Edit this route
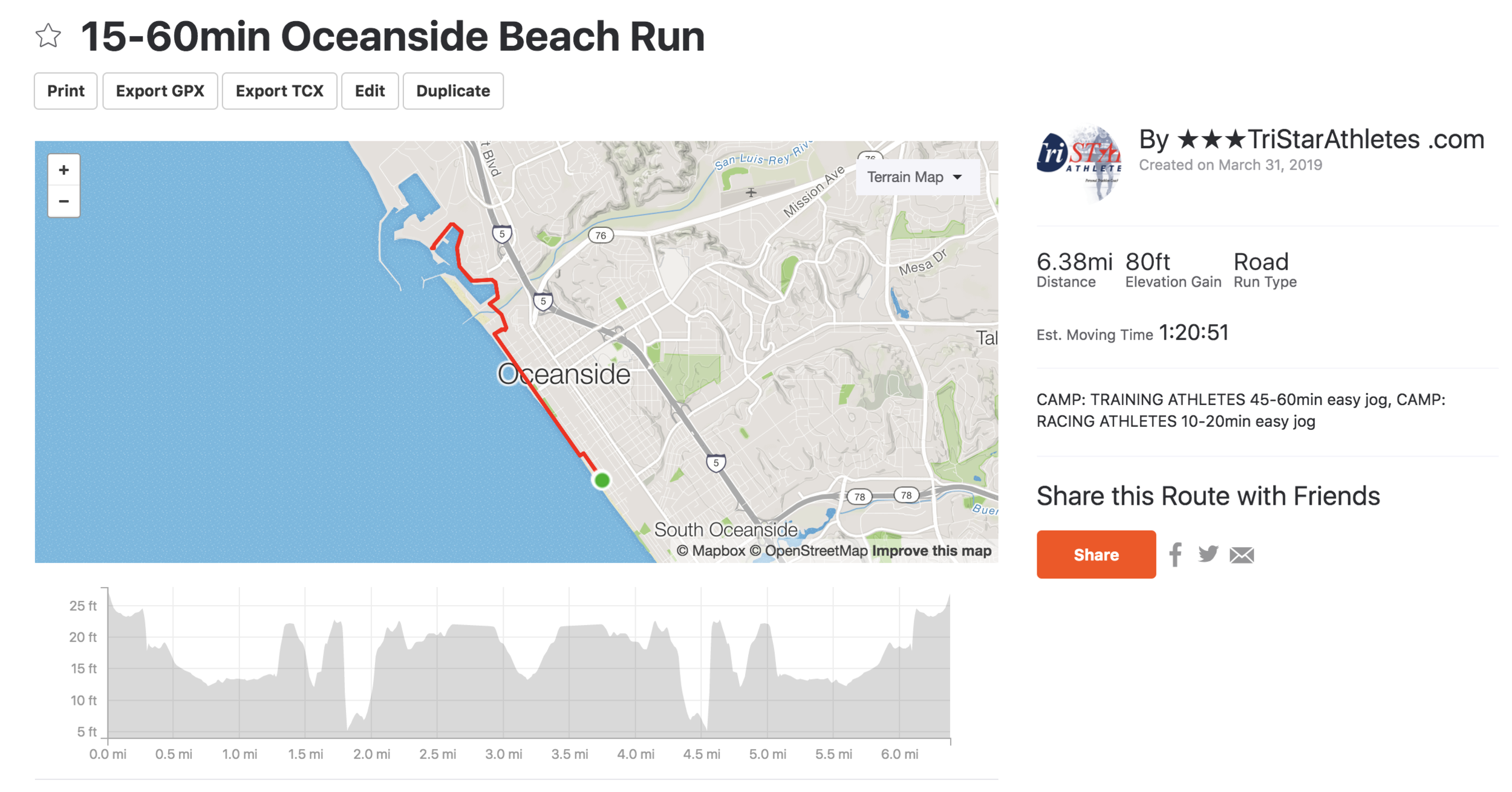 point(370,91)
